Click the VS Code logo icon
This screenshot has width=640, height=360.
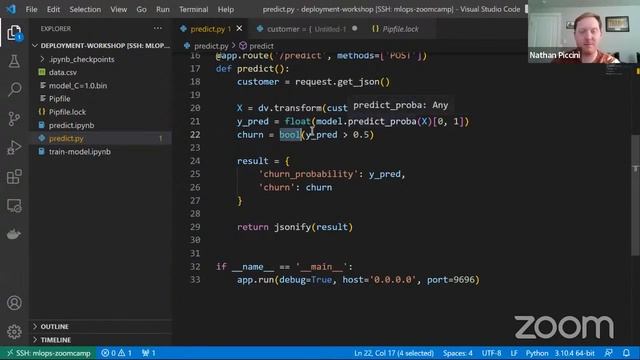click(x=11, y=9)
